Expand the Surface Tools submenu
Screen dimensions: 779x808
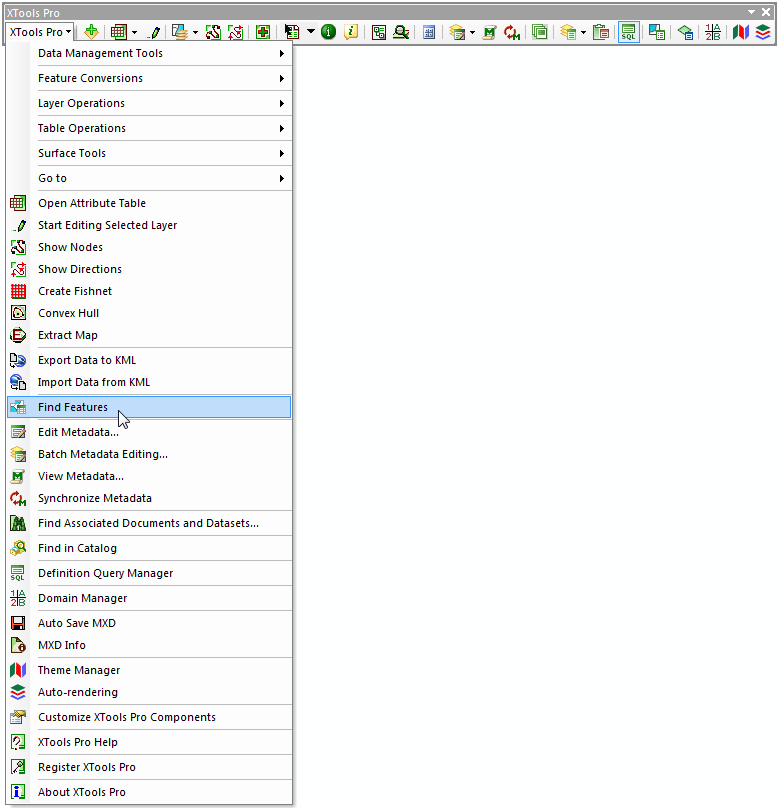(149, 153)
